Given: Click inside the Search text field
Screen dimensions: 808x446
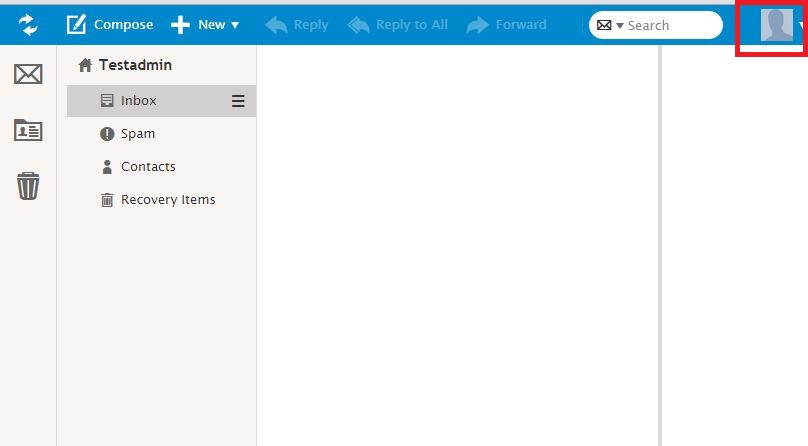Looking at the screenshot, I should click(668, 25).
